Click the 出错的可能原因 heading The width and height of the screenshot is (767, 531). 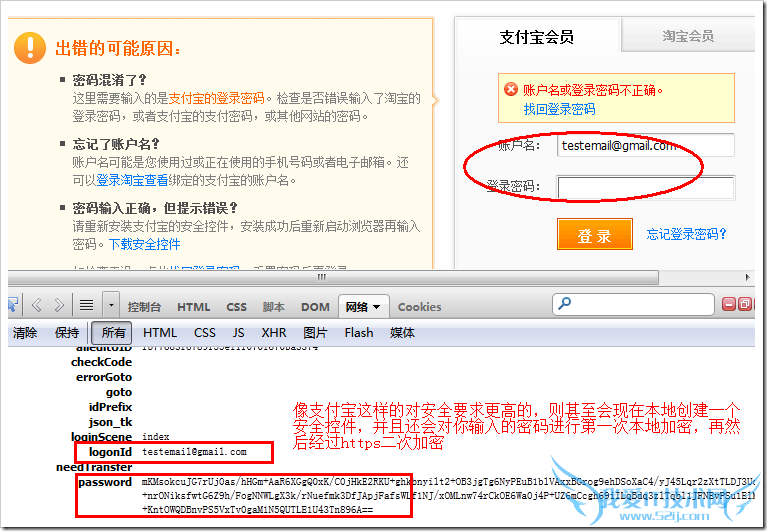tap(118, 48)
